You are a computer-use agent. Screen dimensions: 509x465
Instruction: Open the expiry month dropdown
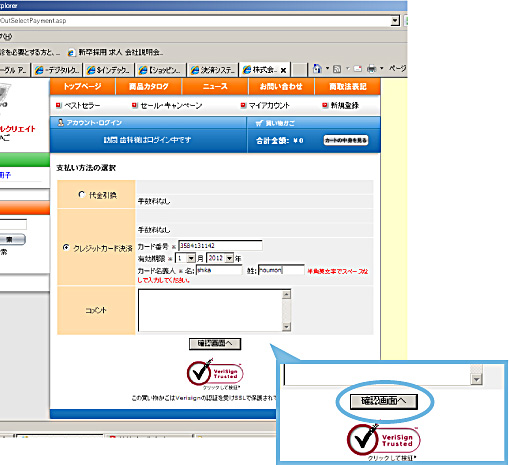point(191,258)
